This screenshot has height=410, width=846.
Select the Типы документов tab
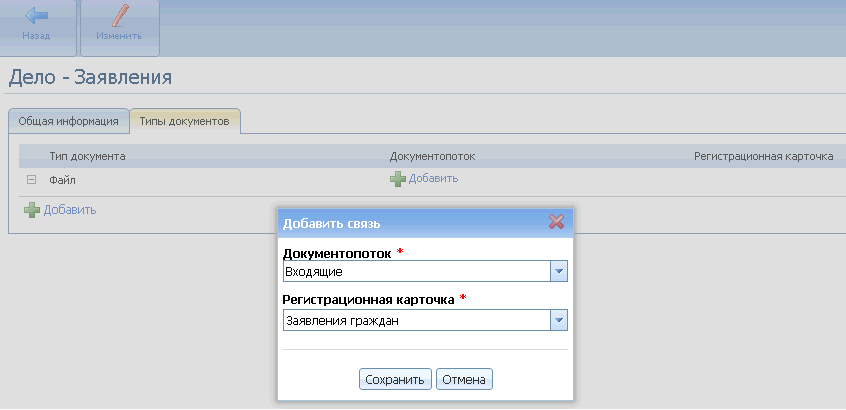185,121
